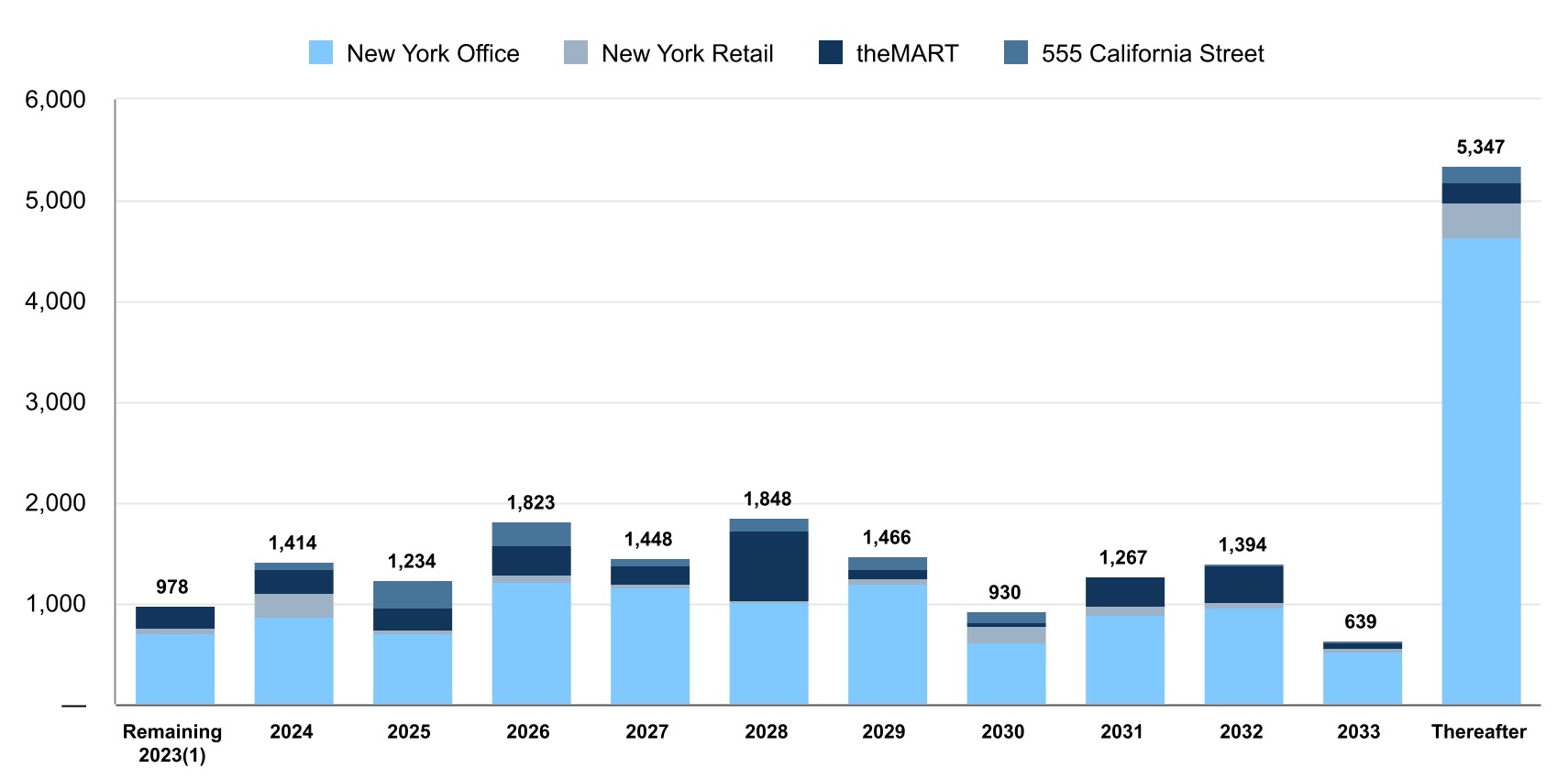Click the 555 California Street segment of 2025 bar

[413, 595]
